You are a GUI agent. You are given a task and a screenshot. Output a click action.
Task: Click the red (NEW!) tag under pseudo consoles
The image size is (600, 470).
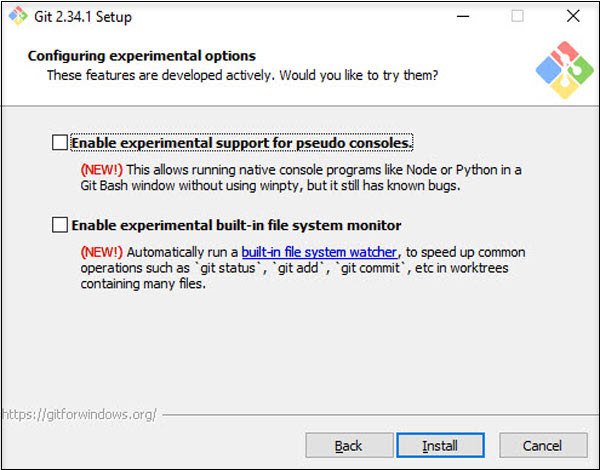click(101, 170)
